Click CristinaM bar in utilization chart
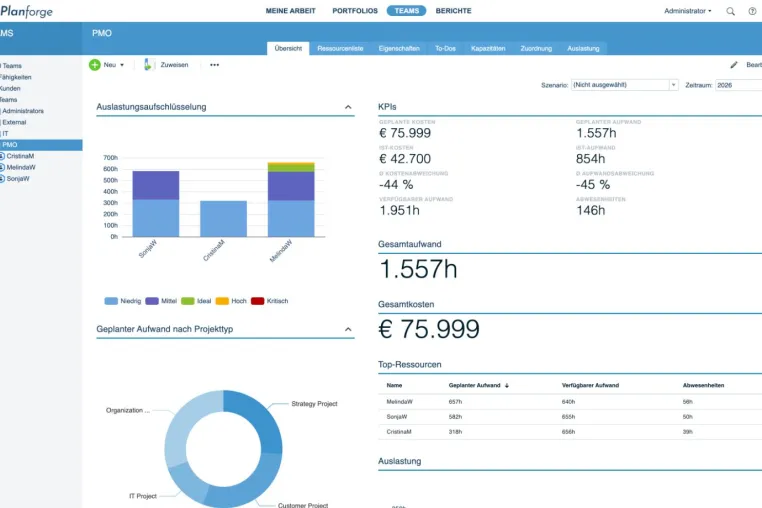The height and width of the screenshot is (508, 762). click(x=224, y=219)
